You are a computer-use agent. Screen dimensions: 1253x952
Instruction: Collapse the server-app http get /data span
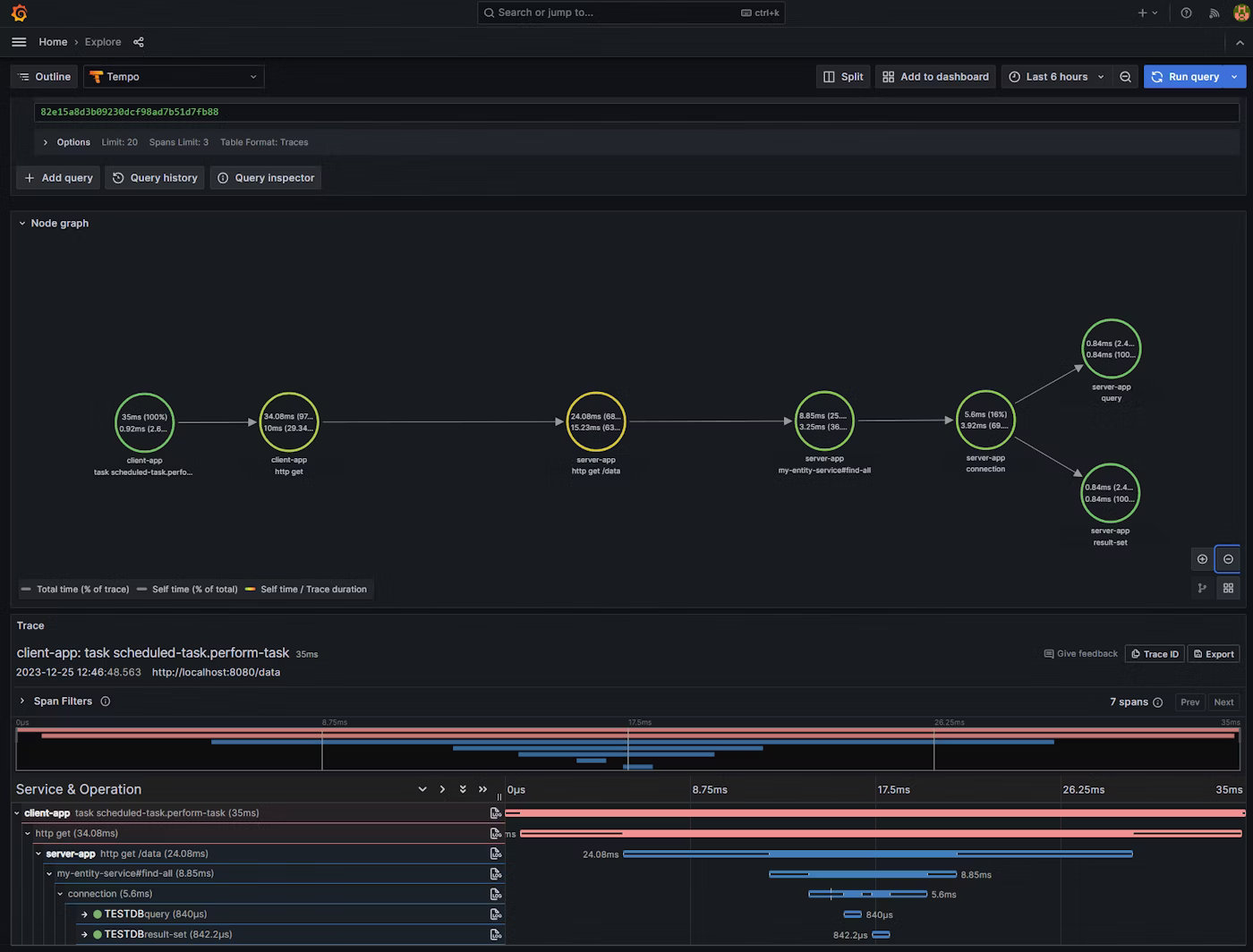click(38, 854)
